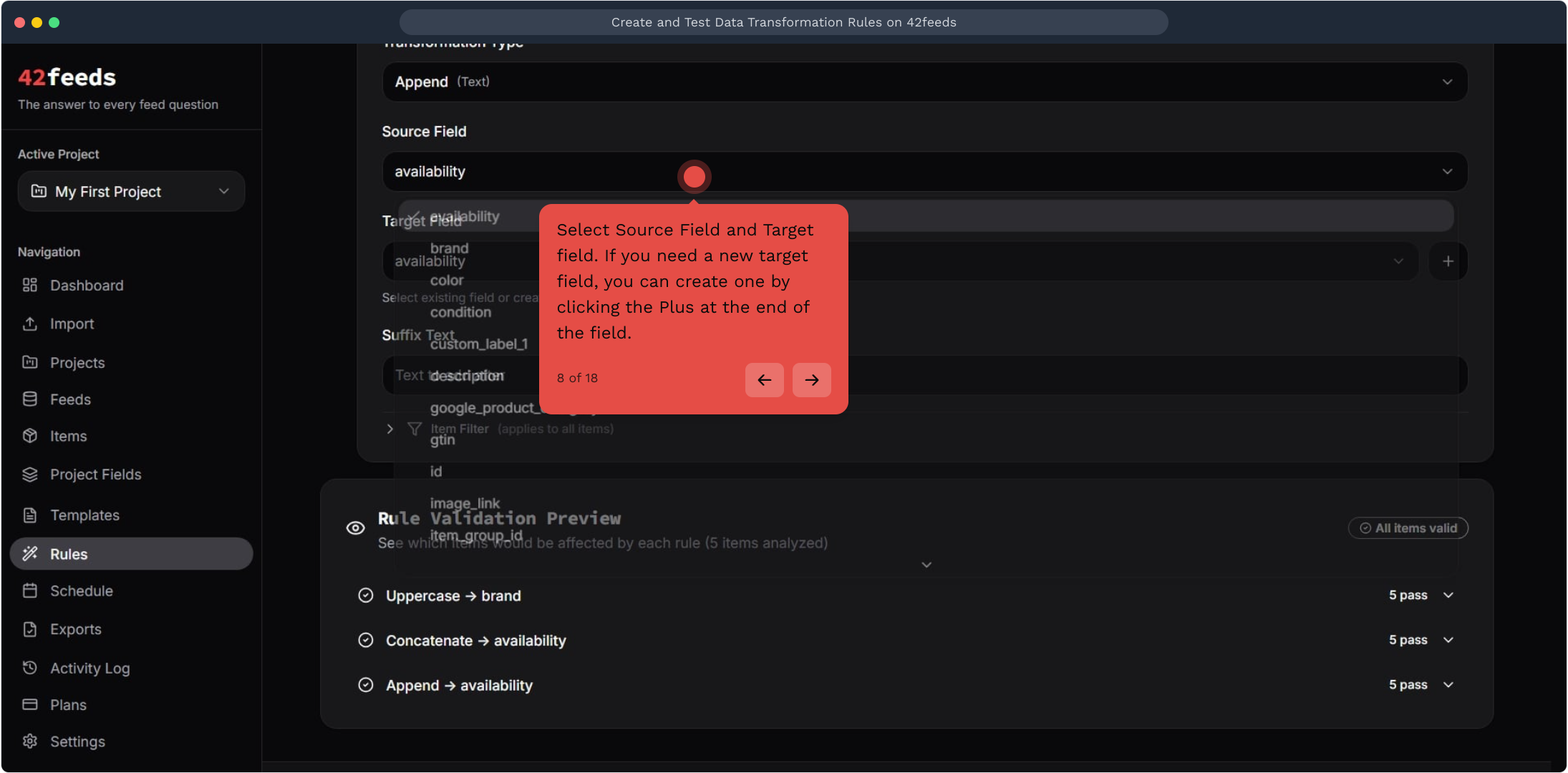Click the Import upload icon

[x=29, y=324]
